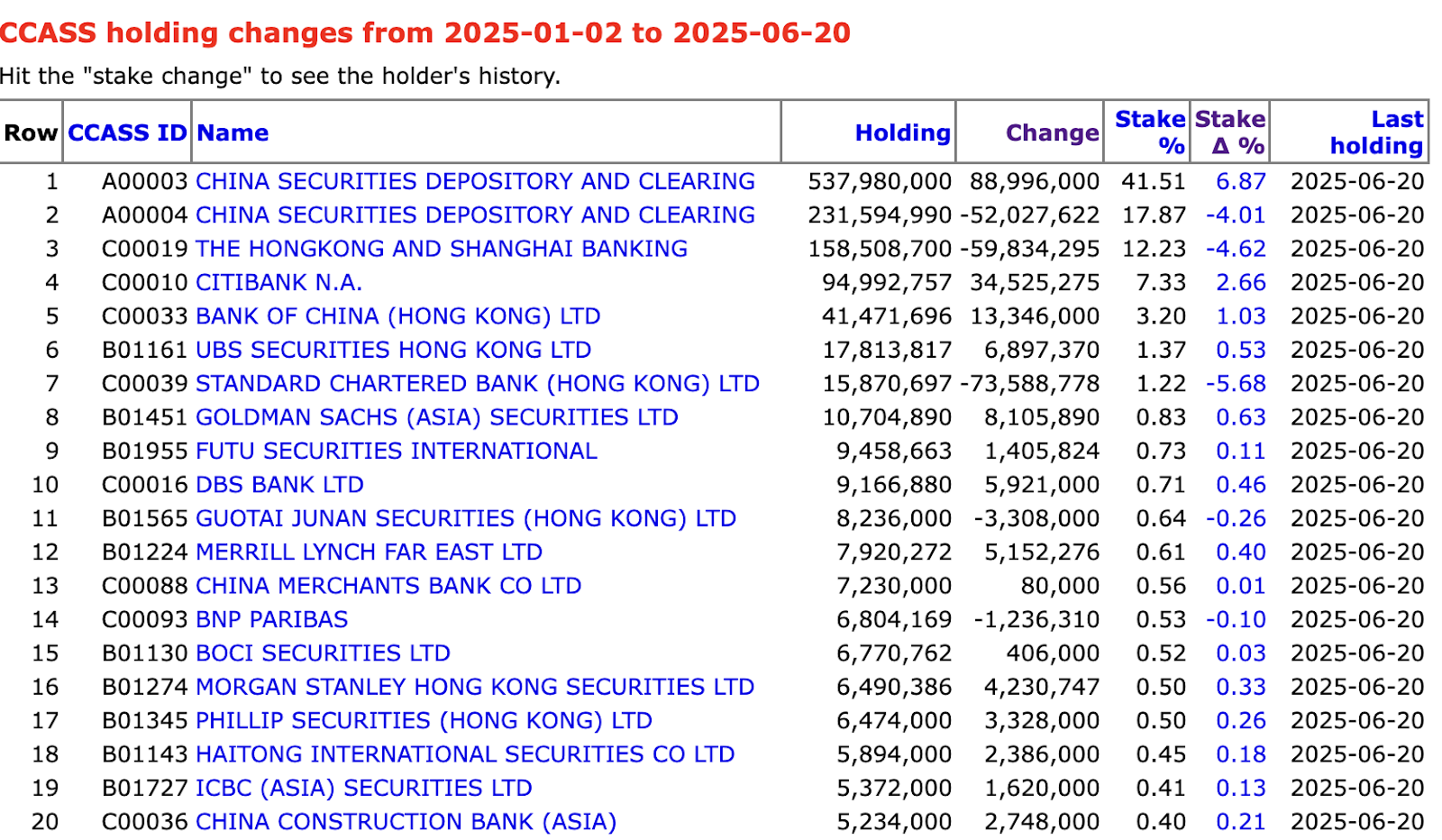Open Morgan Stanley Hong Kong Securities Ltd link

[475, 687]
